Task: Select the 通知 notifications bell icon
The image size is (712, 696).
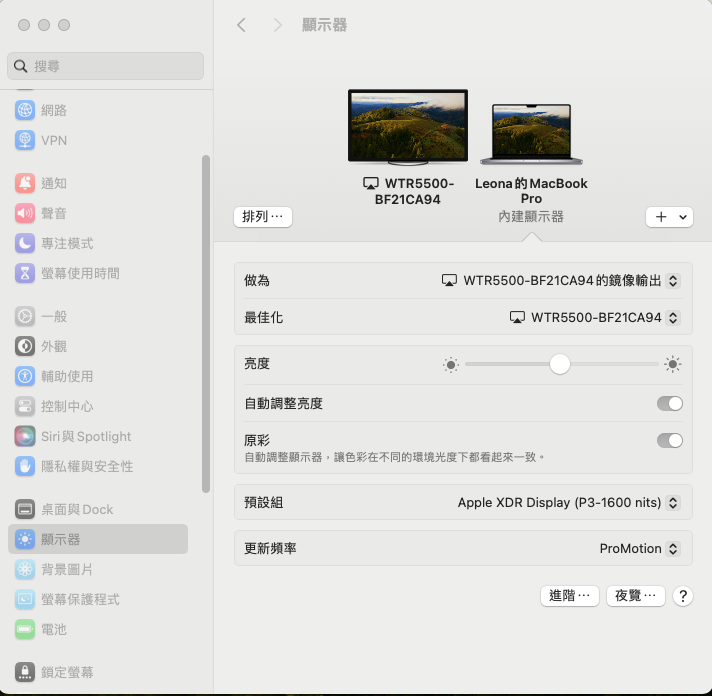Action: tap(25, 183)
